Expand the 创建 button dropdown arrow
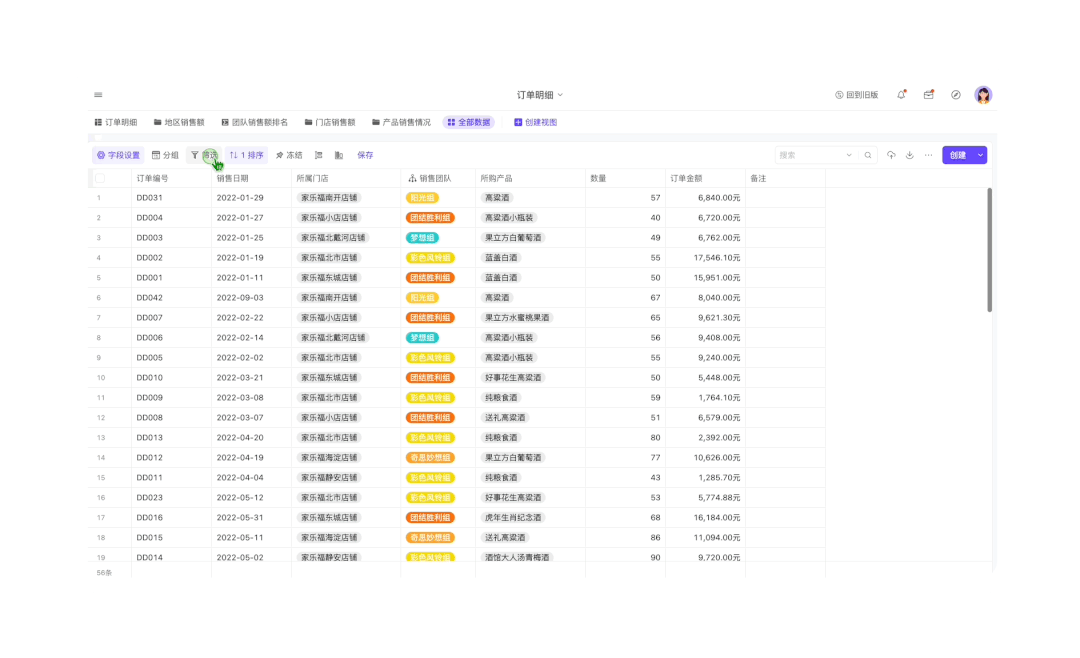The image size is (1080, 658). coord(981,156)
